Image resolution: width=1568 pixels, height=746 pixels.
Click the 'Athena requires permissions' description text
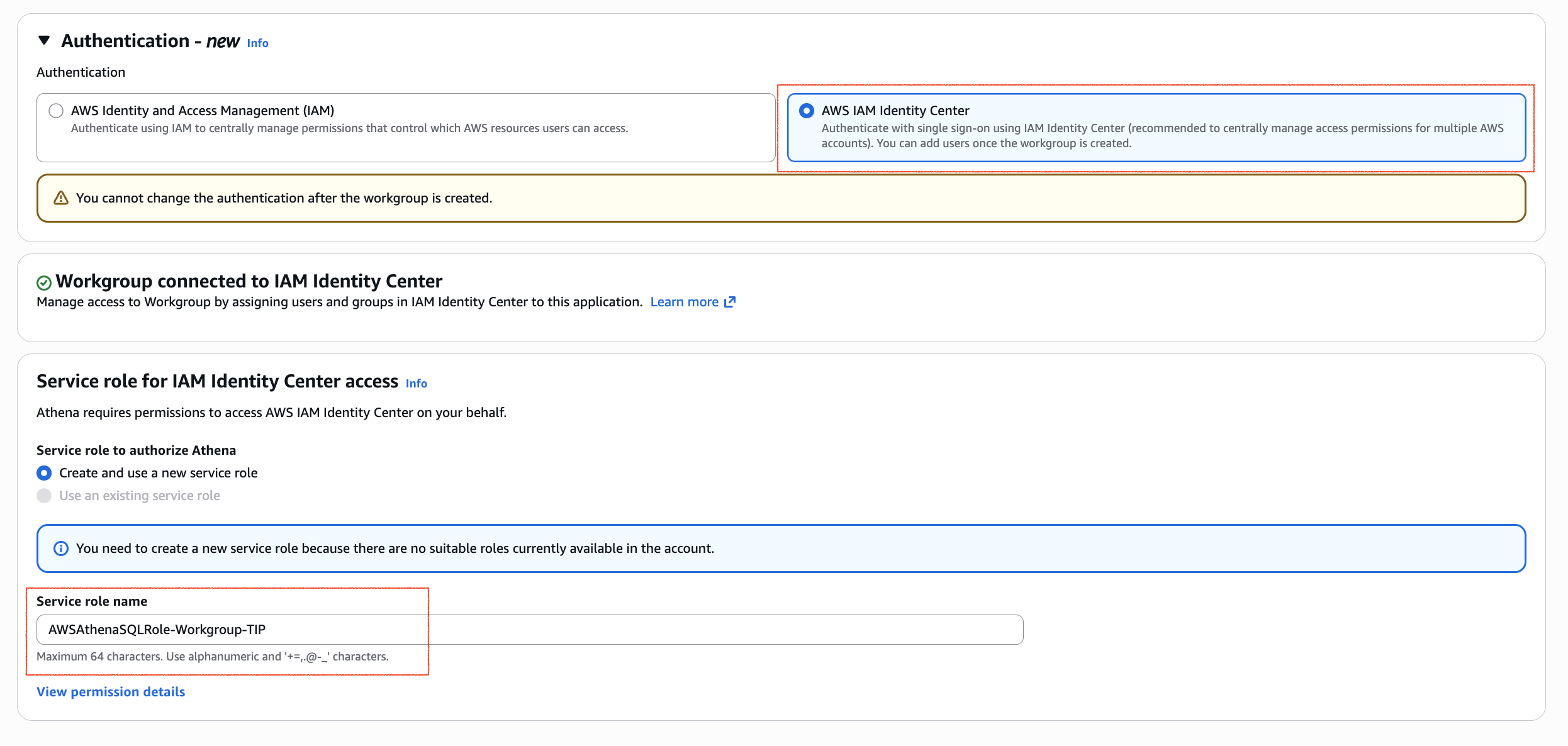point(272,413)
